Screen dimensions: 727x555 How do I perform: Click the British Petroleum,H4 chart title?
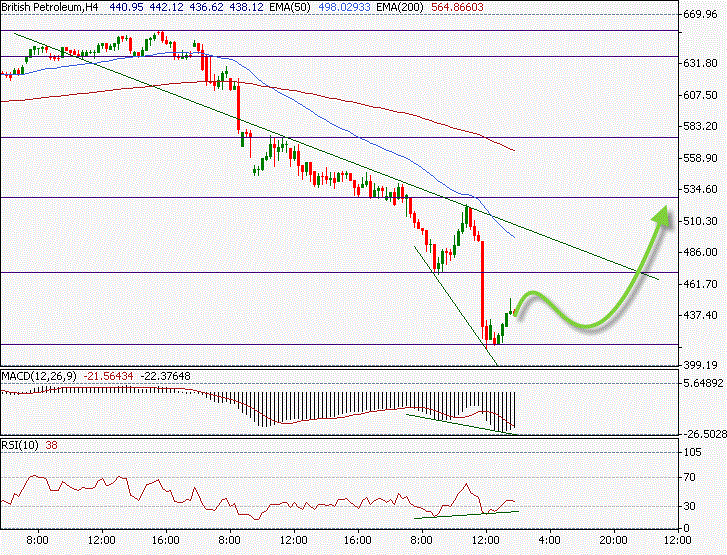pos(51,7)
